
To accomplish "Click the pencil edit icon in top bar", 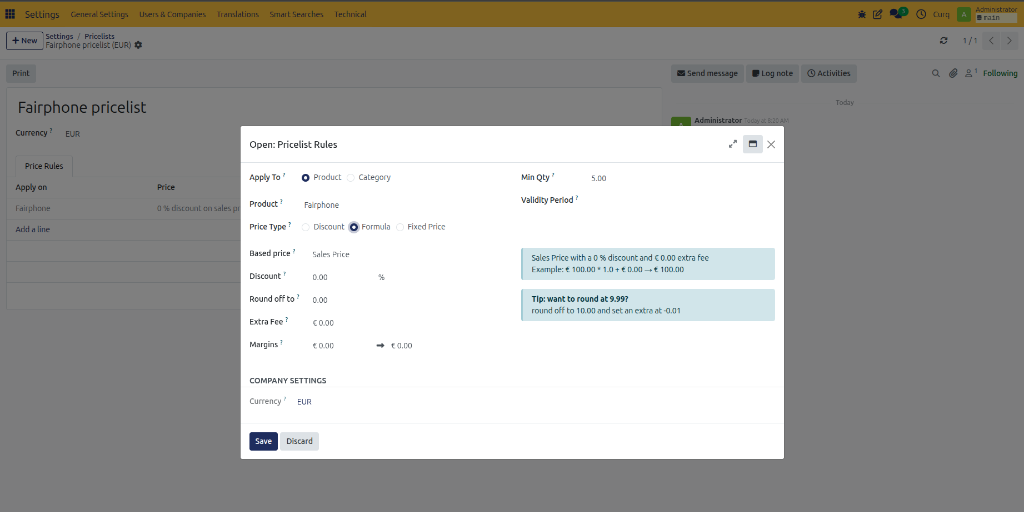I will pyautogui.click(x=878, y=14).
